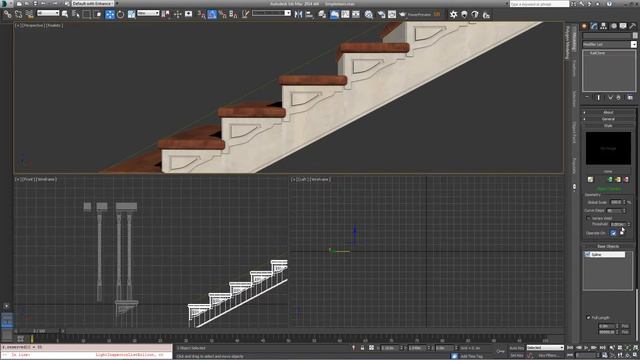640x360 pixels.
Task: Switch to the Display panel tab
Action: 623,26
